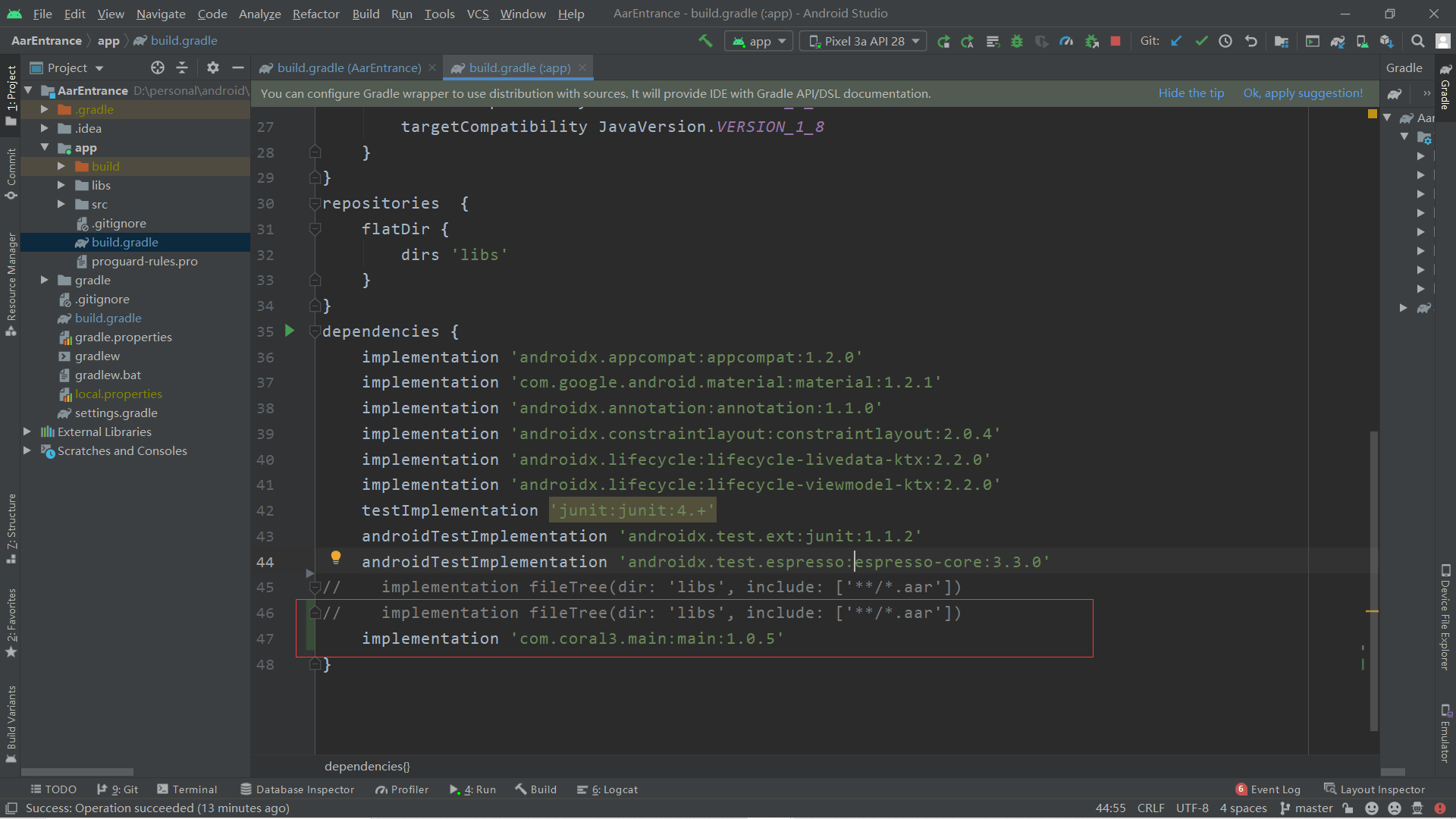1456x819 pixels.
Task: Click Ok, apply suggestion! link
Action: click(1303, 93)
